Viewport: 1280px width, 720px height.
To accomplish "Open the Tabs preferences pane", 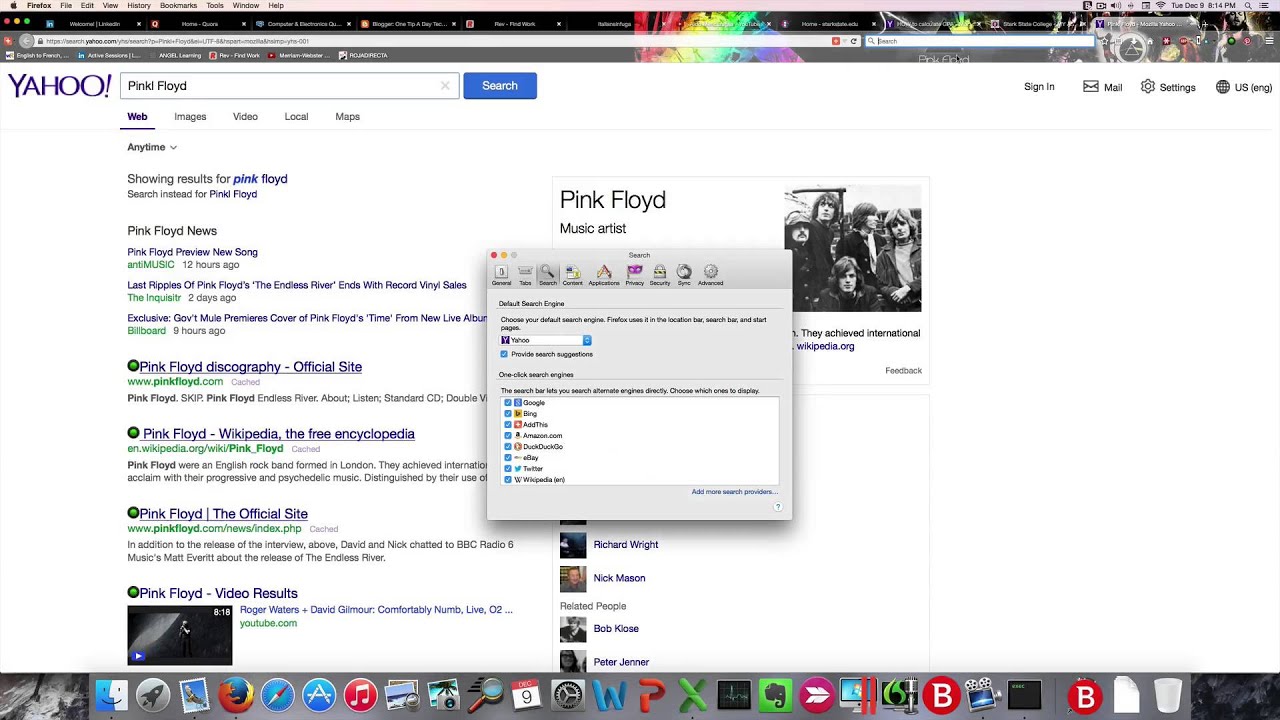I will pos(525,275).
